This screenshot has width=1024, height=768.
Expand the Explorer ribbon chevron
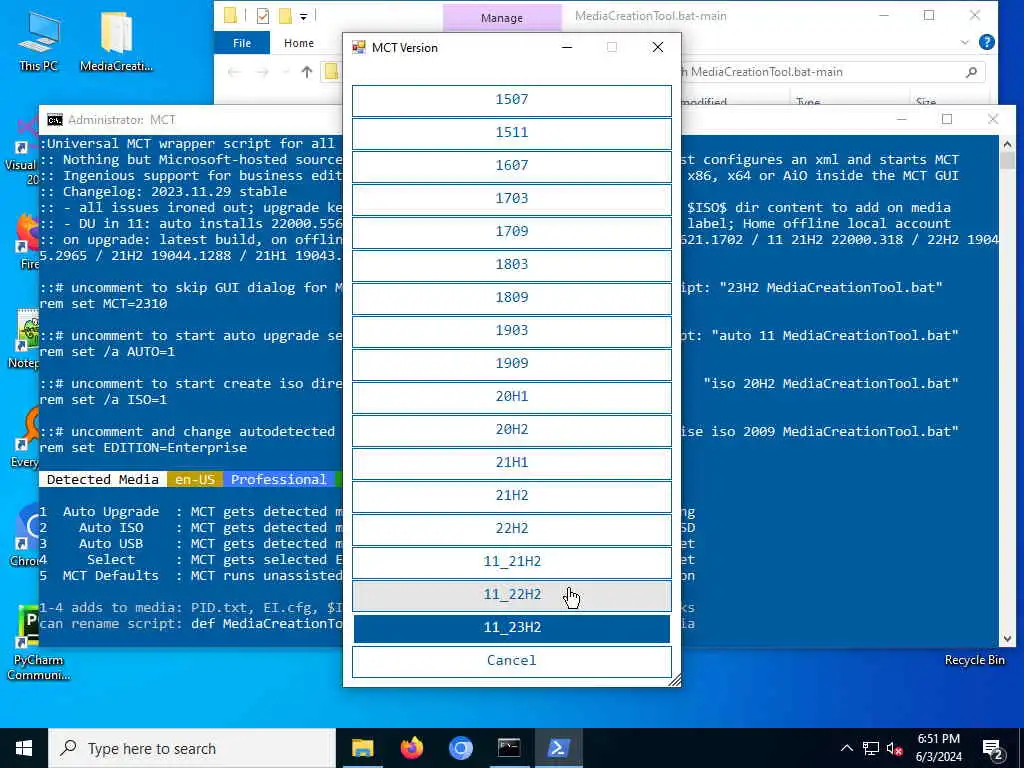click(965, 42)
